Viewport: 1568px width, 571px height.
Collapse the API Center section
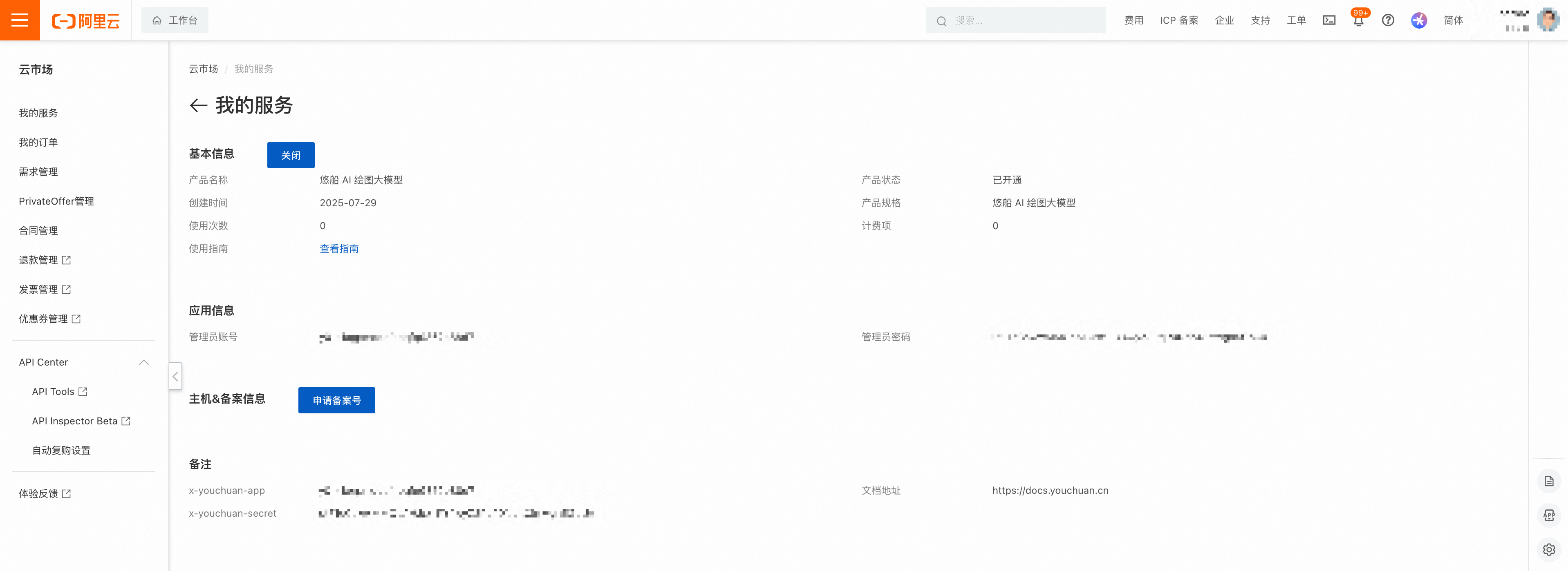143,362
